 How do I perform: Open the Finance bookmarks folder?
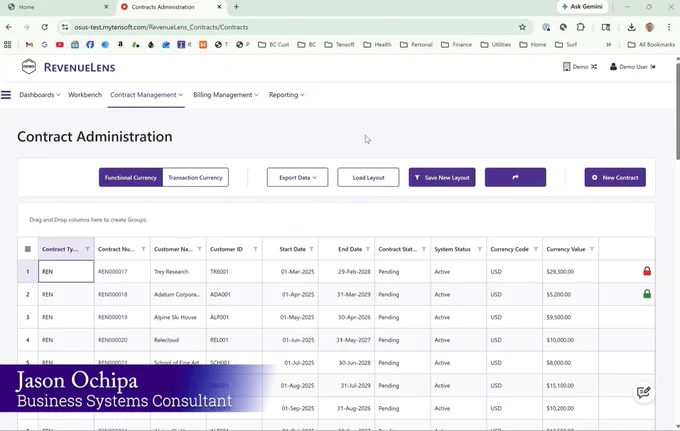click(456, 44)
